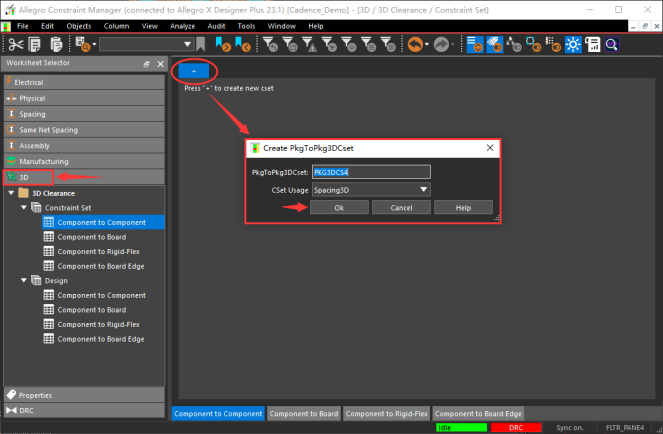663x434 pixels.
Task: Collapse the 3D Clearance folder
Action: click(x=11, y=193)
